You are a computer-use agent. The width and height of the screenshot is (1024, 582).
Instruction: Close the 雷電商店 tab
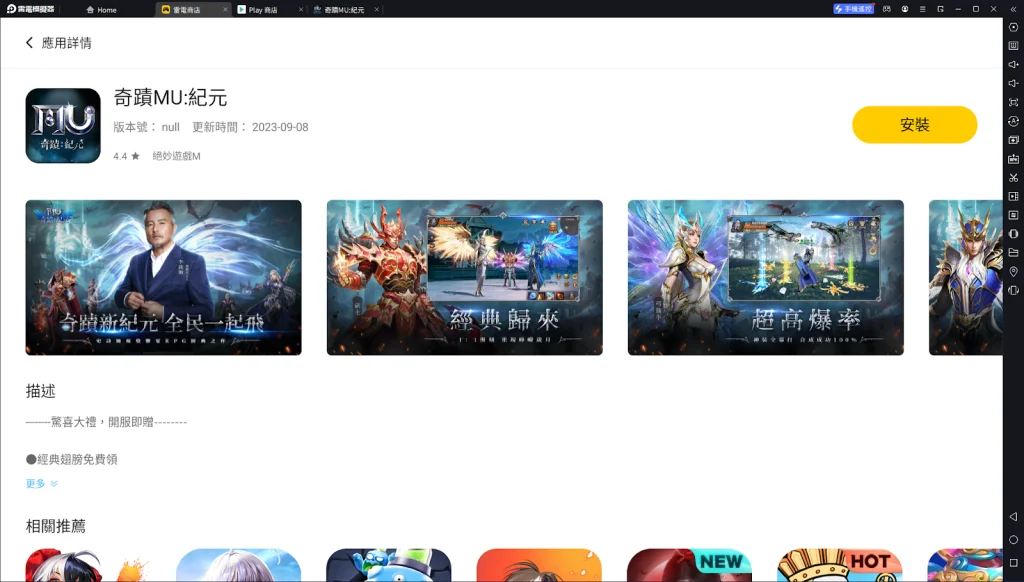225,10
